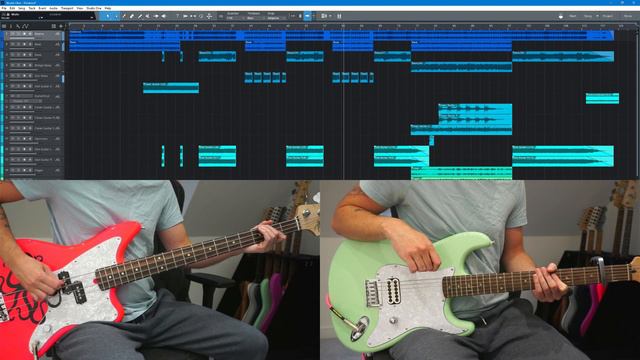Open the Track menu
Viewport: 640px width, 360px height.
[32, 8]
